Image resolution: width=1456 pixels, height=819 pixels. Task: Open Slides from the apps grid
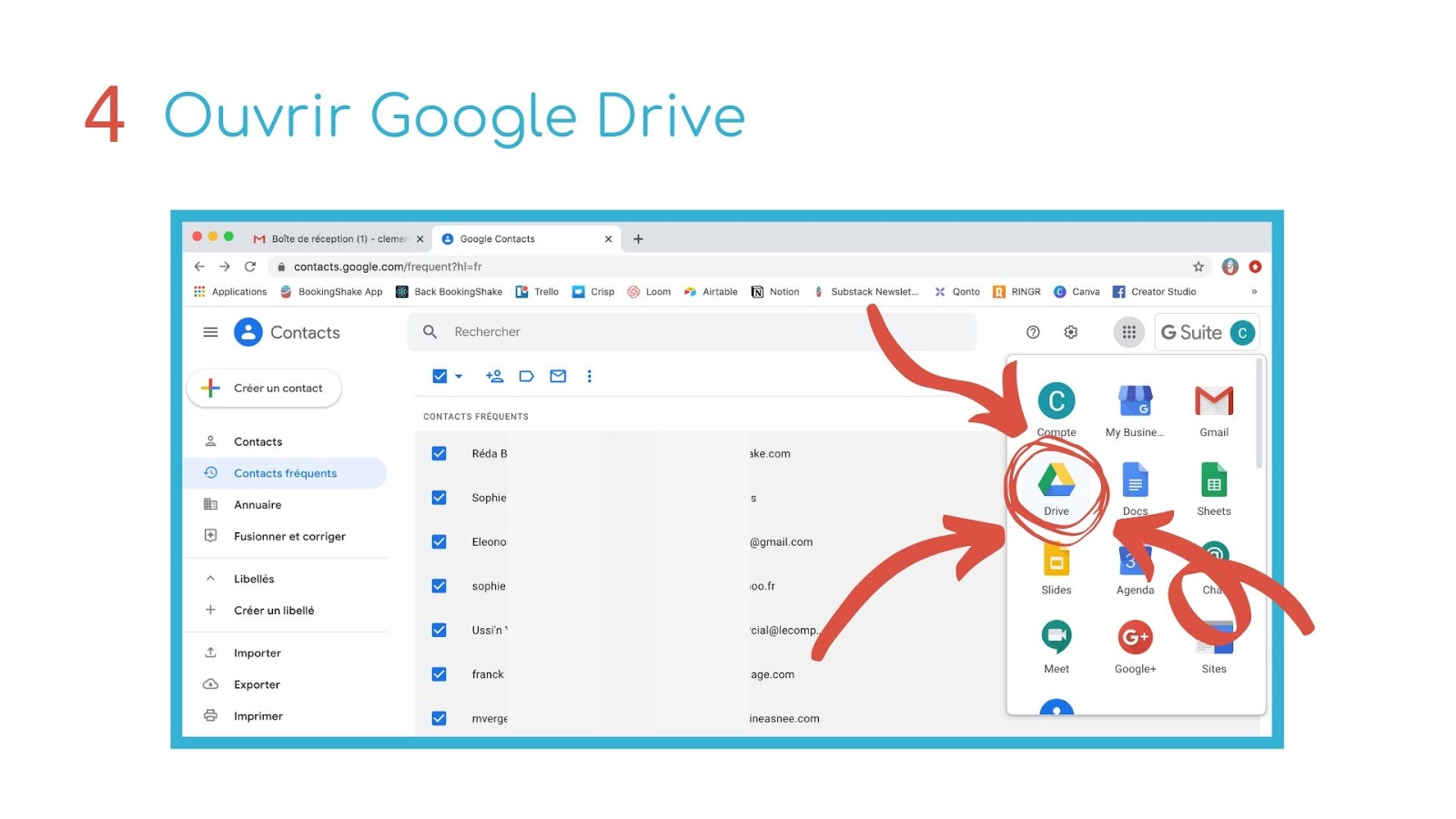pos(1057,569)
